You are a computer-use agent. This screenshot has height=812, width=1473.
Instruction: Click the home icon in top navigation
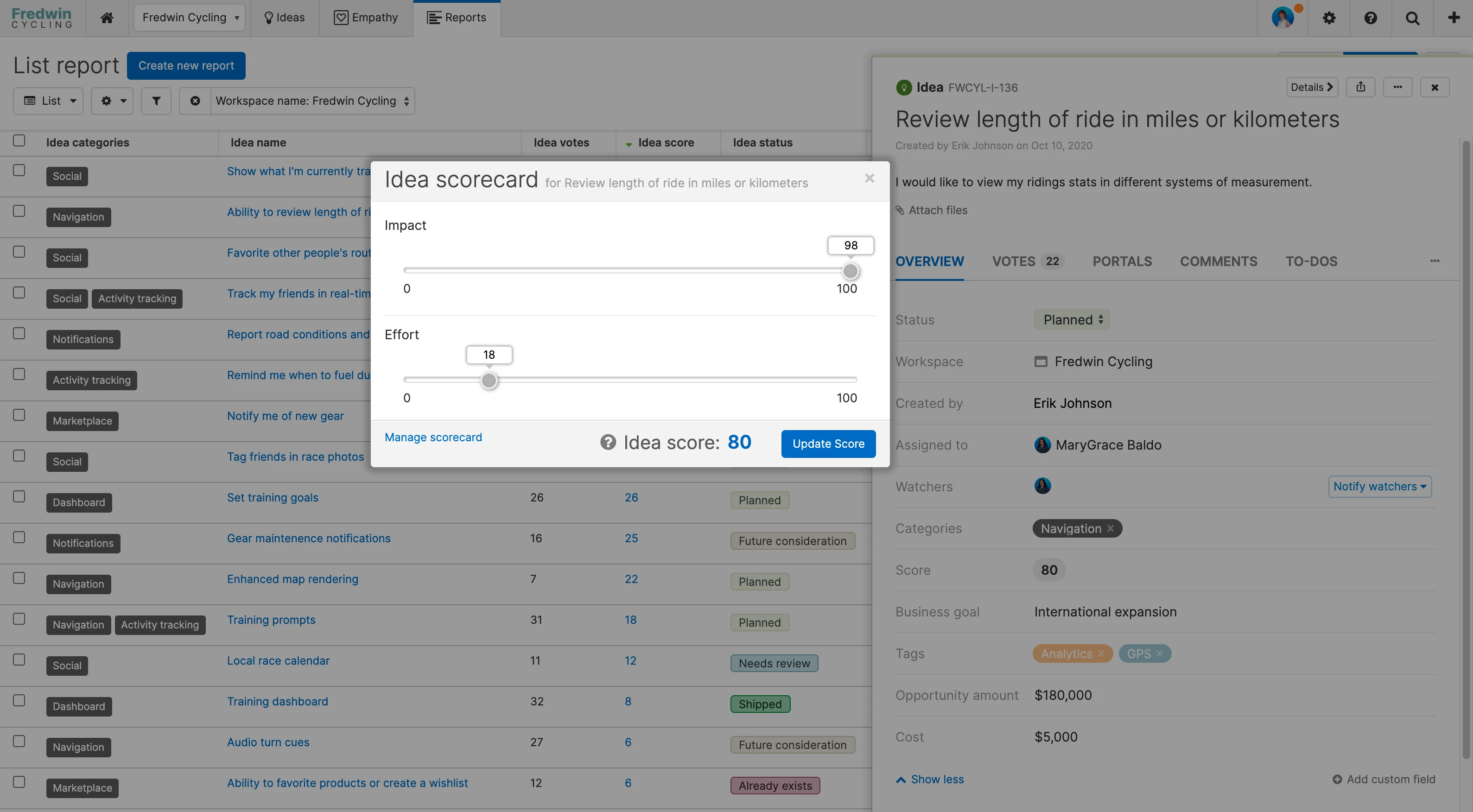click(x=106, y=18)
